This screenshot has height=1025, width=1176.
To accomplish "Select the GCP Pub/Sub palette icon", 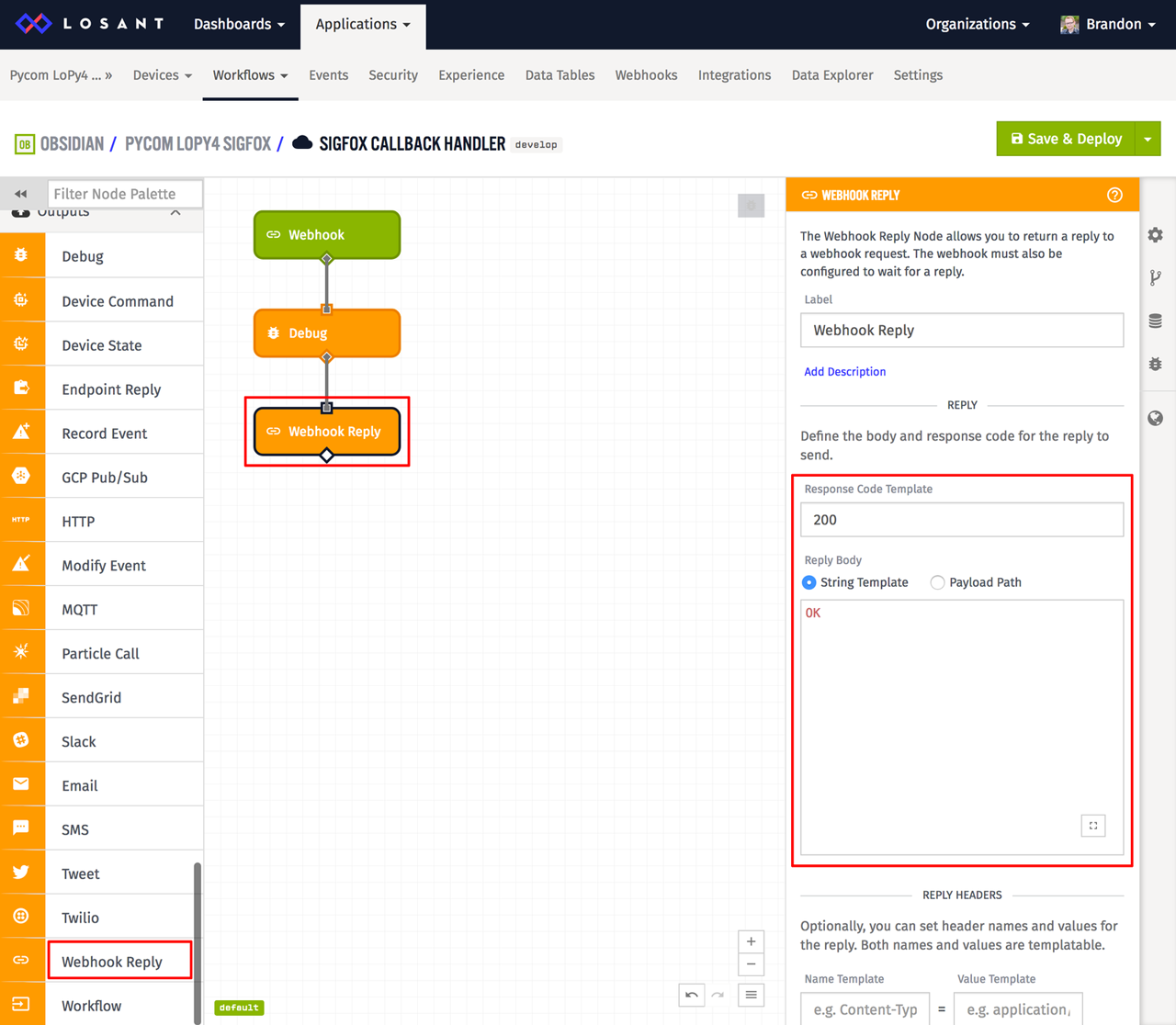I will 21,476.
